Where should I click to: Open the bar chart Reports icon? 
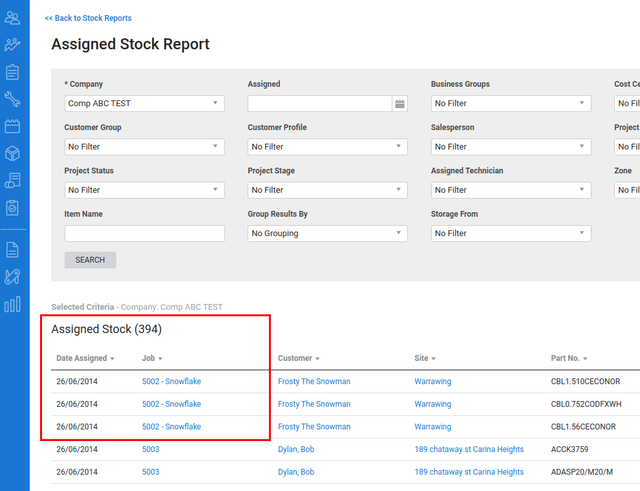point(12,304)
